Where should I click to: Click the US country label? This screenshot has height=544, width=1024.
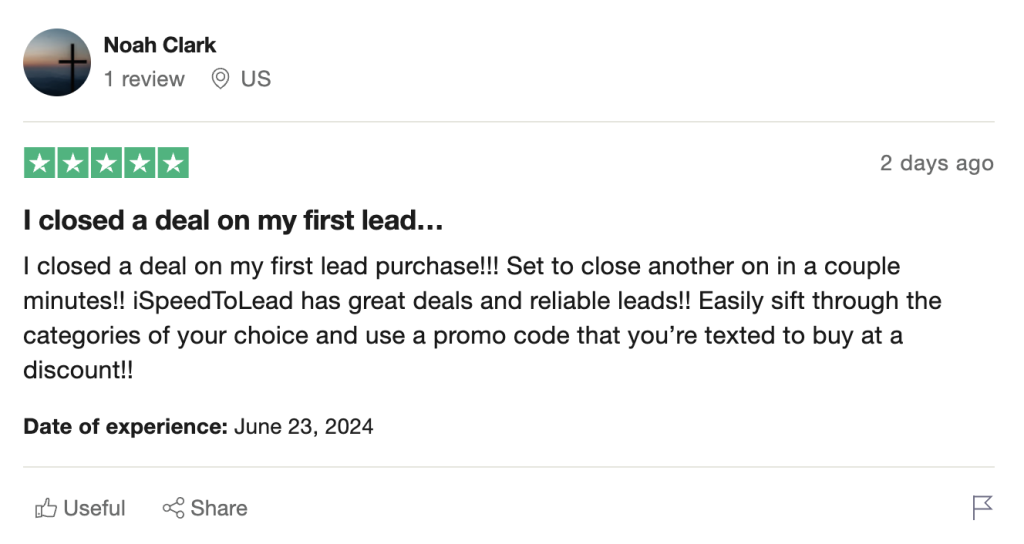click(256, 79)
